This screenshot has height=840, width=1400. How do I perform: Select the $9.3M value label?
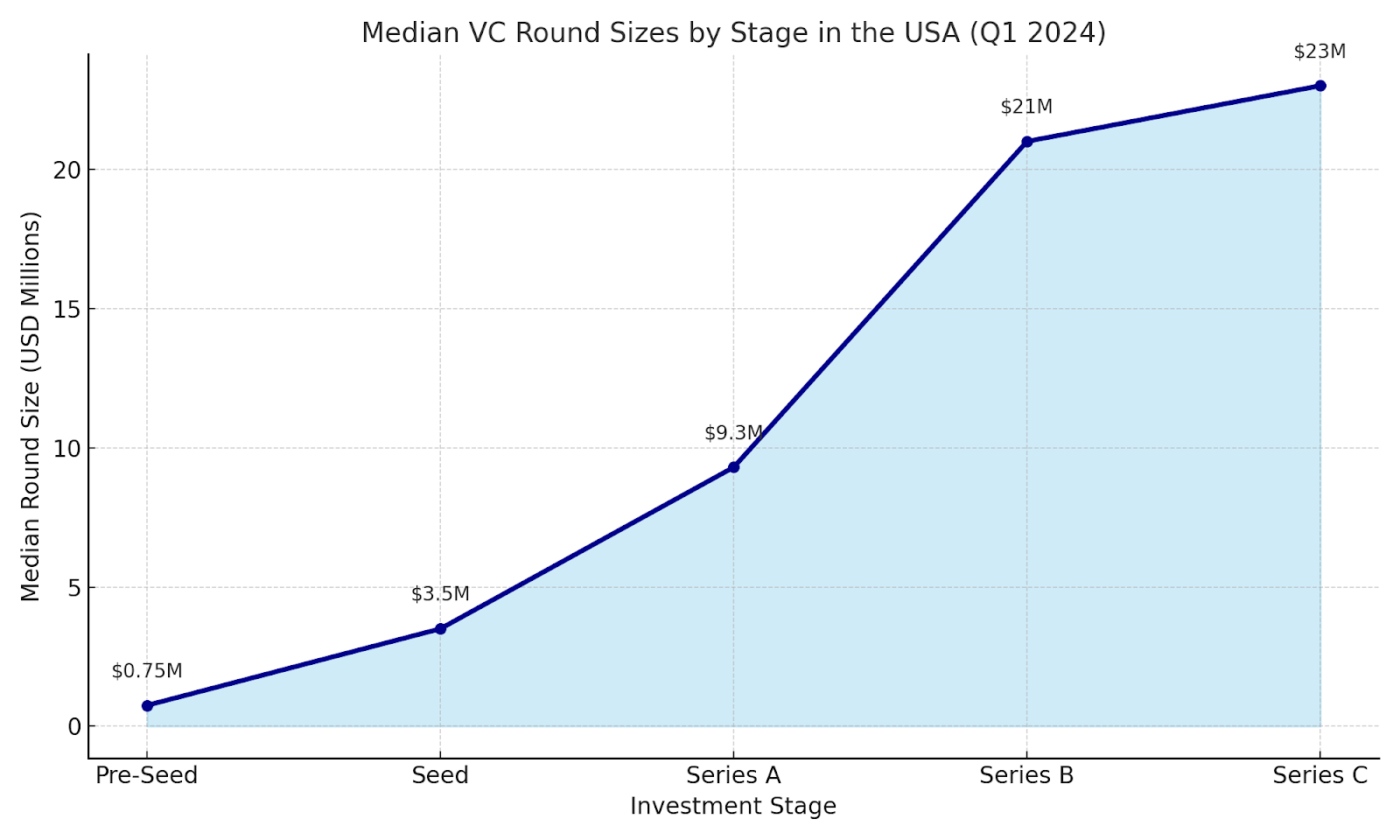point(733,433)
